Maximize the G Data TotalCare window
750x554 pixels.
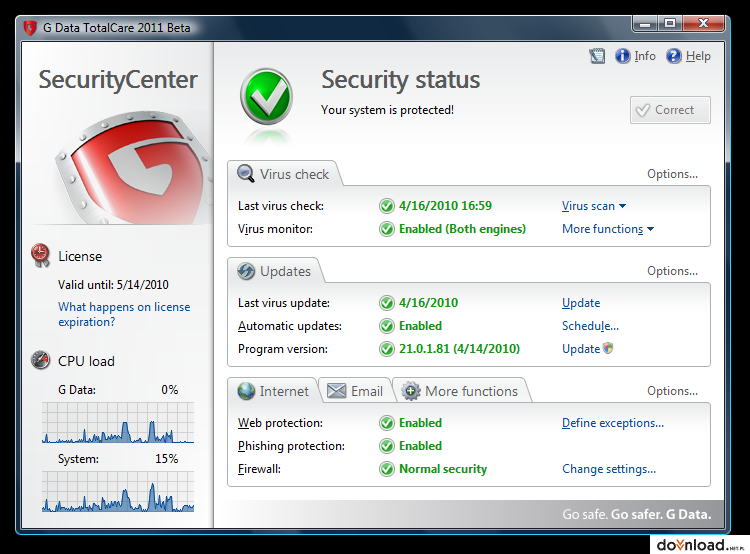670,23
